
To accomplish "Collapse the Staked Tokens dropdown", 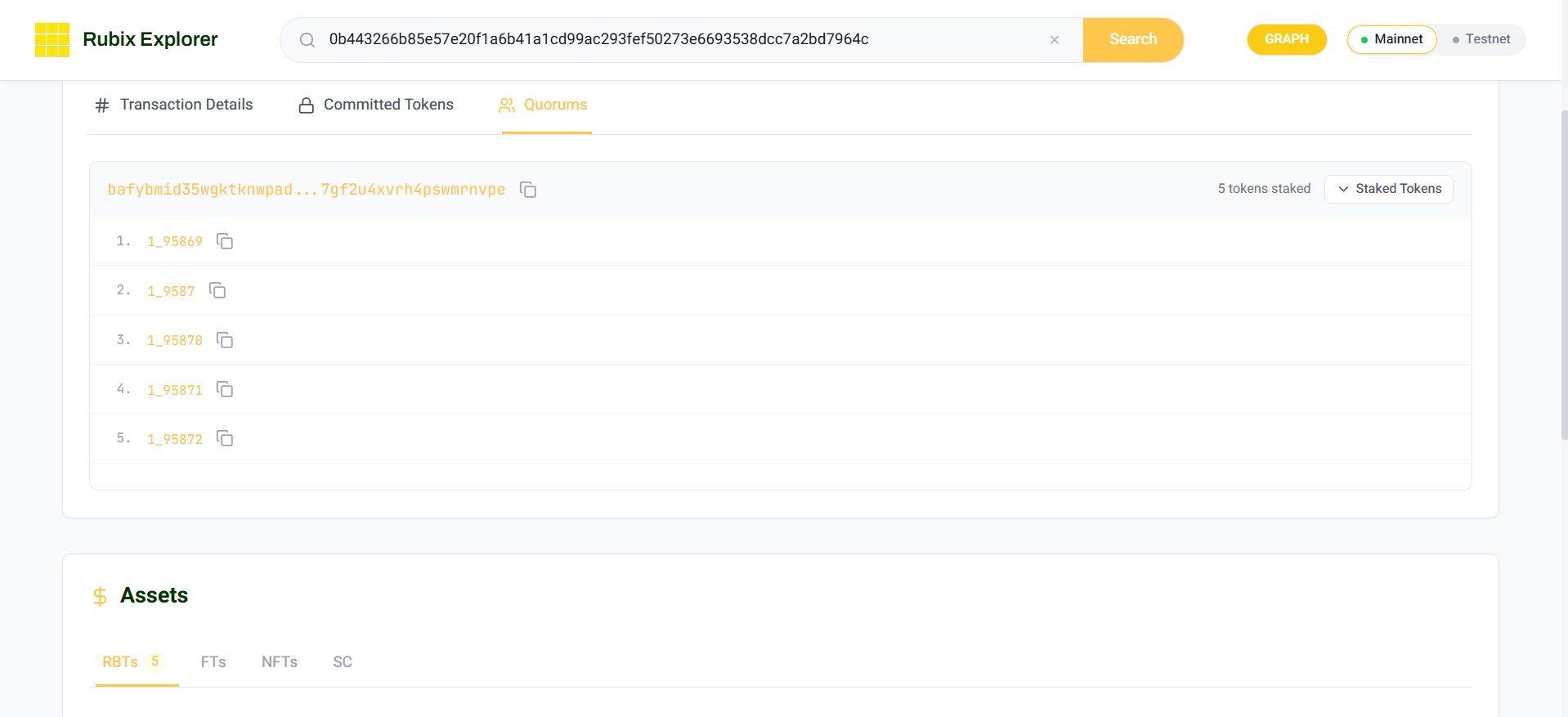I will (1388, 189).
